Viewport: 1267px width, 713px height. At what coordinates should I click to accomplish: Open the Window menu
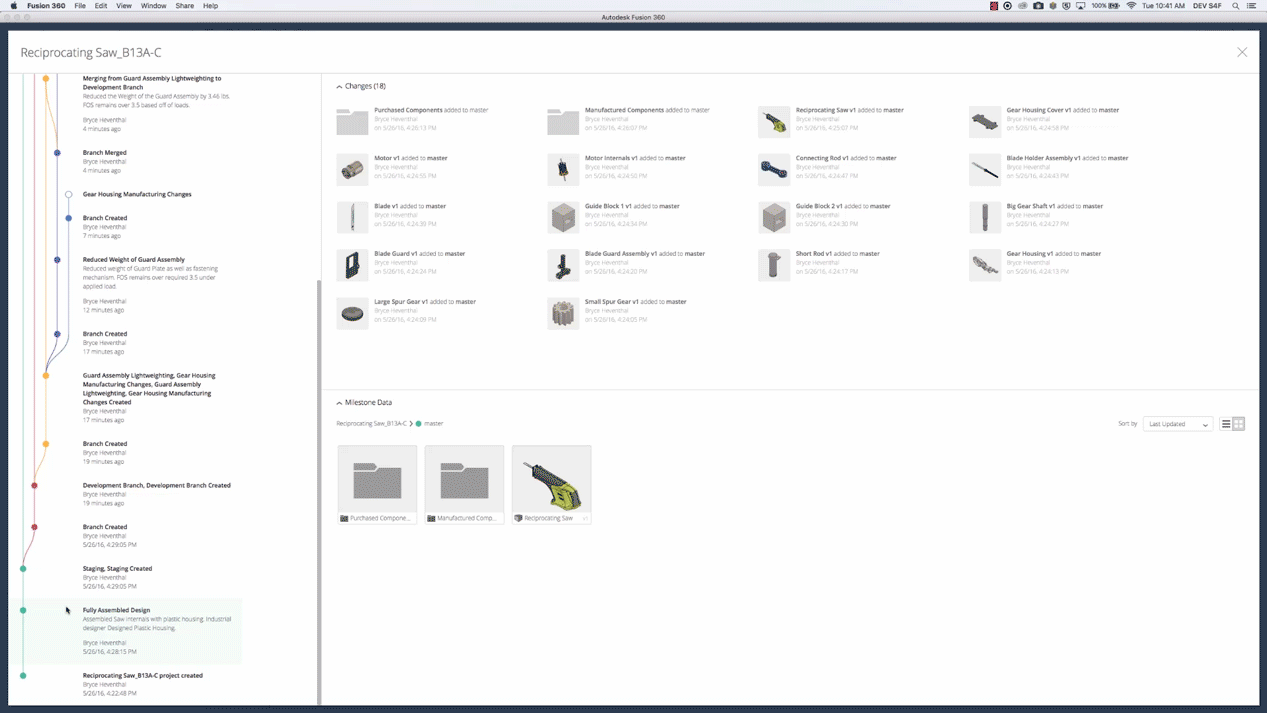click(x=153, y=6)
